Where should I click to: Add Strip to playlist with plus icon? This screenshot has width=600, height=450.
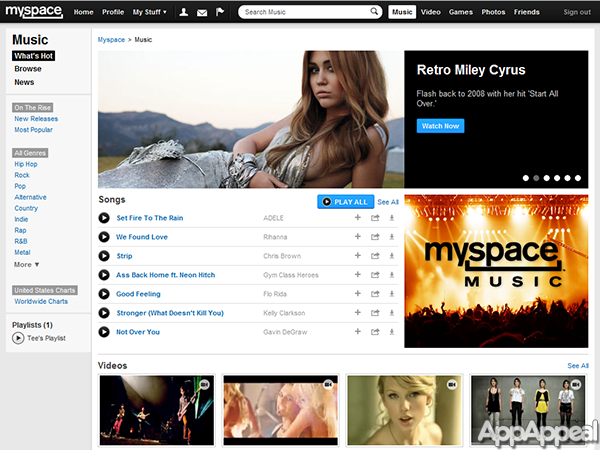tap(358, 255)
